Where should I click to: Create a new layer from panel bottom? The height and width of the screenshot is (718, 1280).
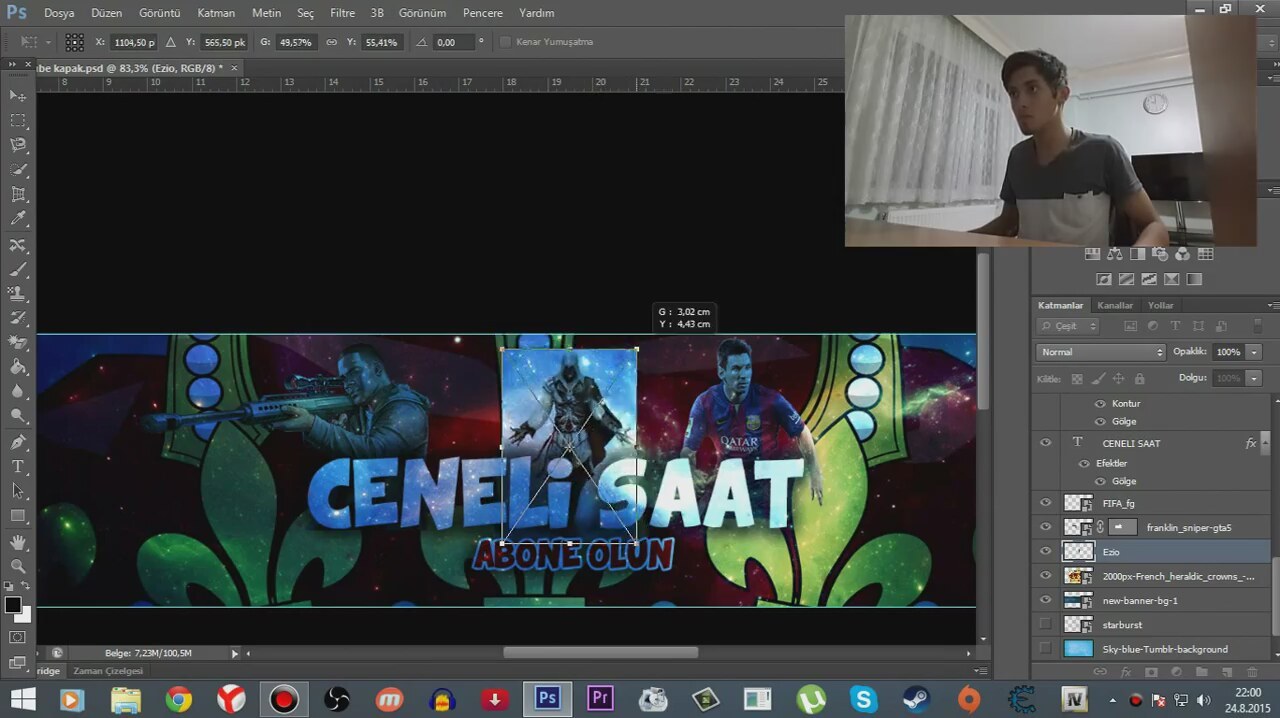(1227, 672)
